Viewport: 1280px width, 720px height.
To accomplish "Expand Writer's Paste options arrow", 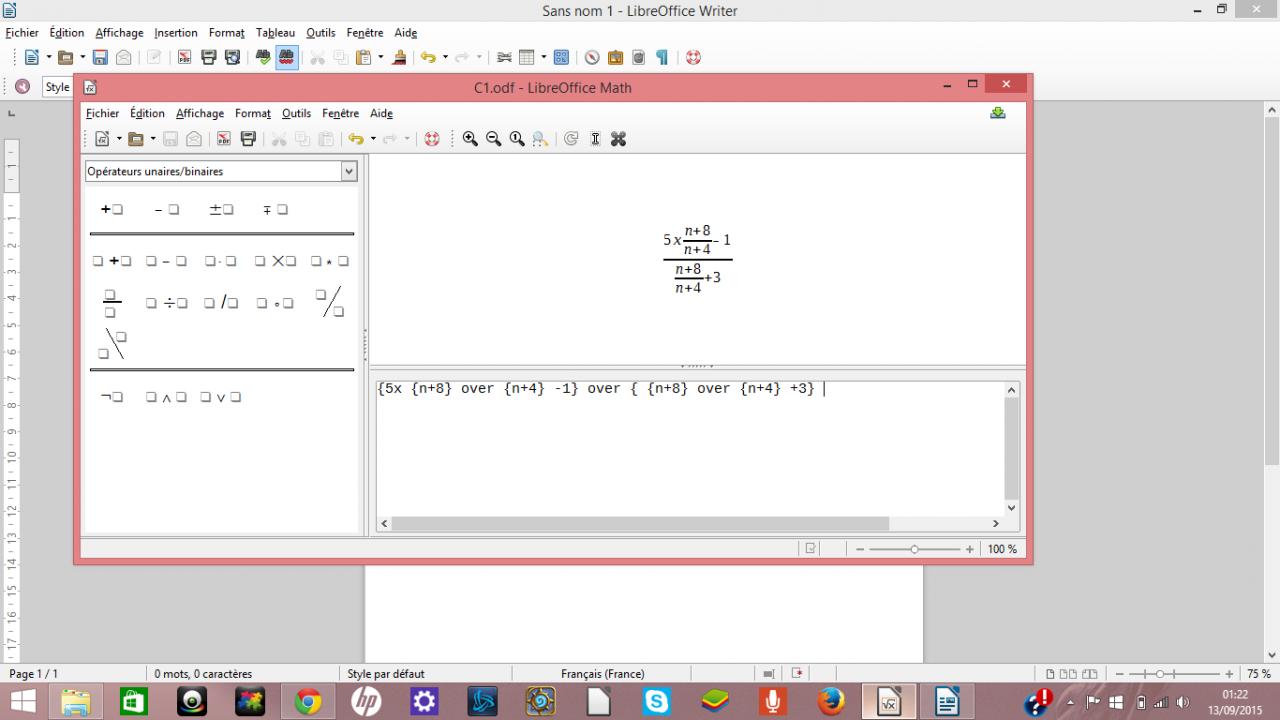I will coord(380,58).
